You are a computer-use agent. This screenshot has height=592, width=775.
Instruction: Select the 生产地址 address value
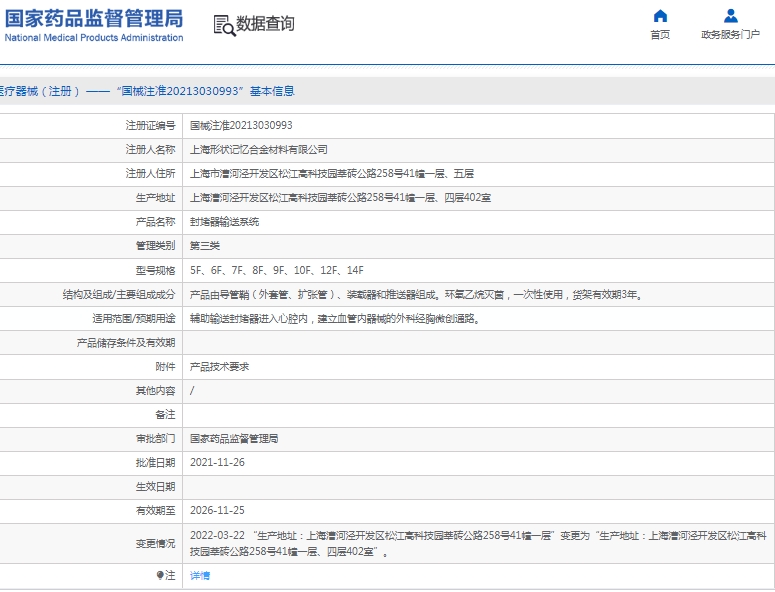pos(341,198)
